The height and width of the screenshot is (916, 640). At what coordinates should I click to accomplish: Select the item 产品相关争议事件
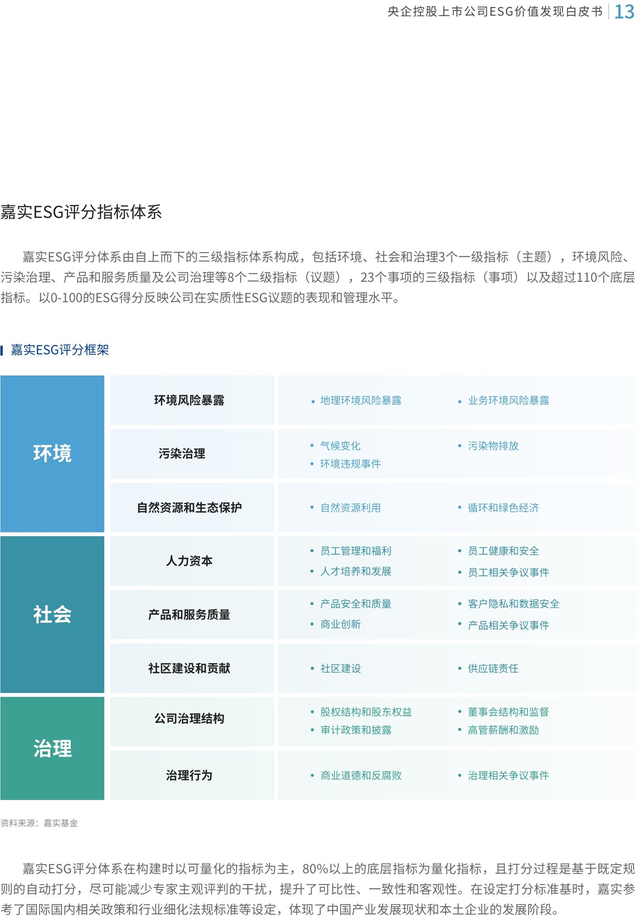point(508,626)
